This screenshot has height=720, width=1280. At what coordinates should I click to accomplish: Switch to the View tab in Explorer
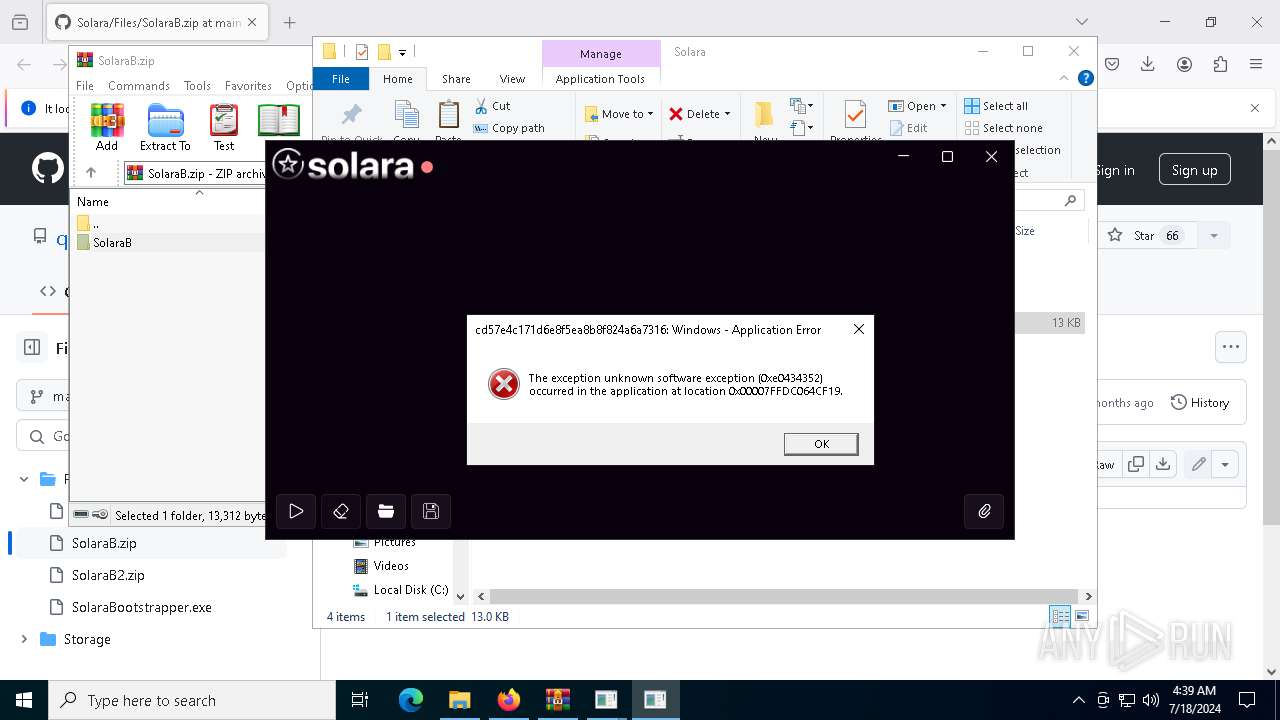pos(512,79)
